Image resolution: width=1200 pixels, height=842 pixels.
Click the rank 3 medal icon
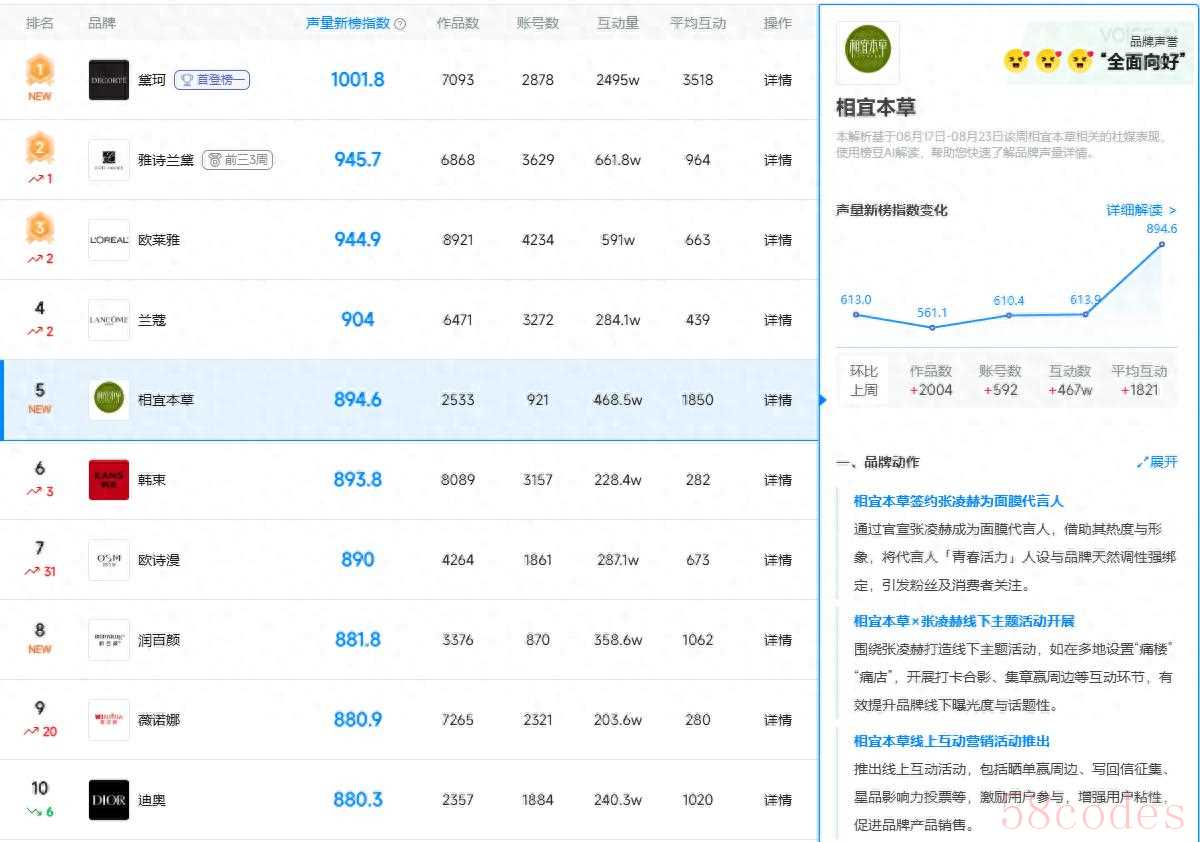(x=39, y=229)
